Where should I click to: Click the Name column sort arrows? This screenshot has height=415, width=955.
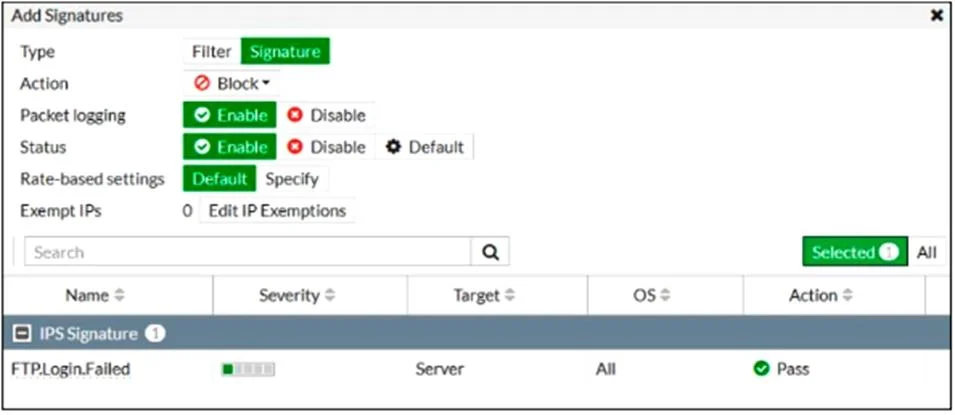click(x=119, y=296)
